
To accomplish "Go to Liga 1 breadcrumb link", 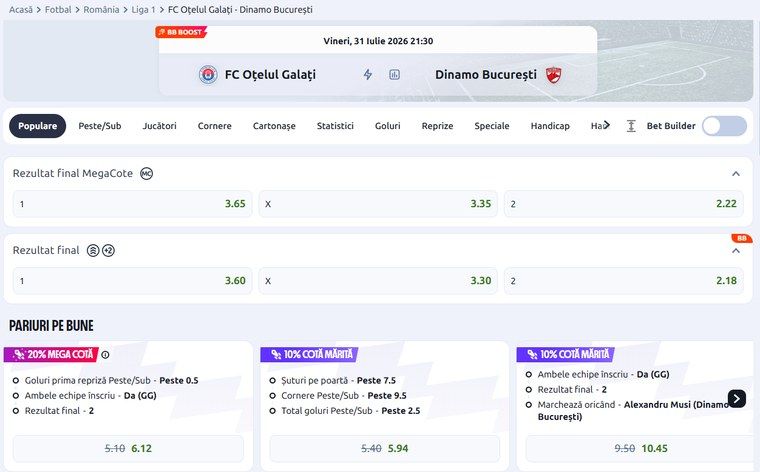I will [143, 10].
